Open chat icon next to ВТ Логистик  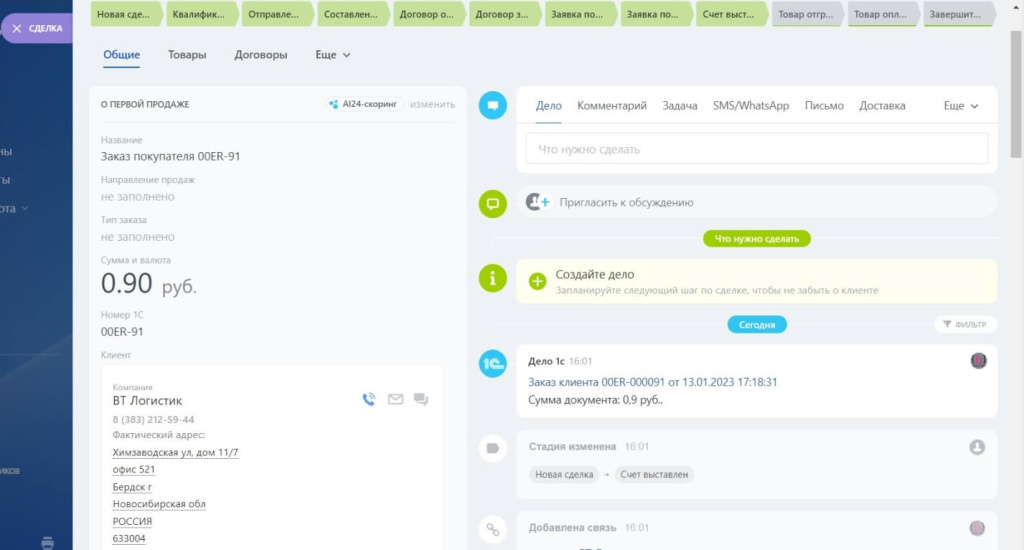[421, 399]
